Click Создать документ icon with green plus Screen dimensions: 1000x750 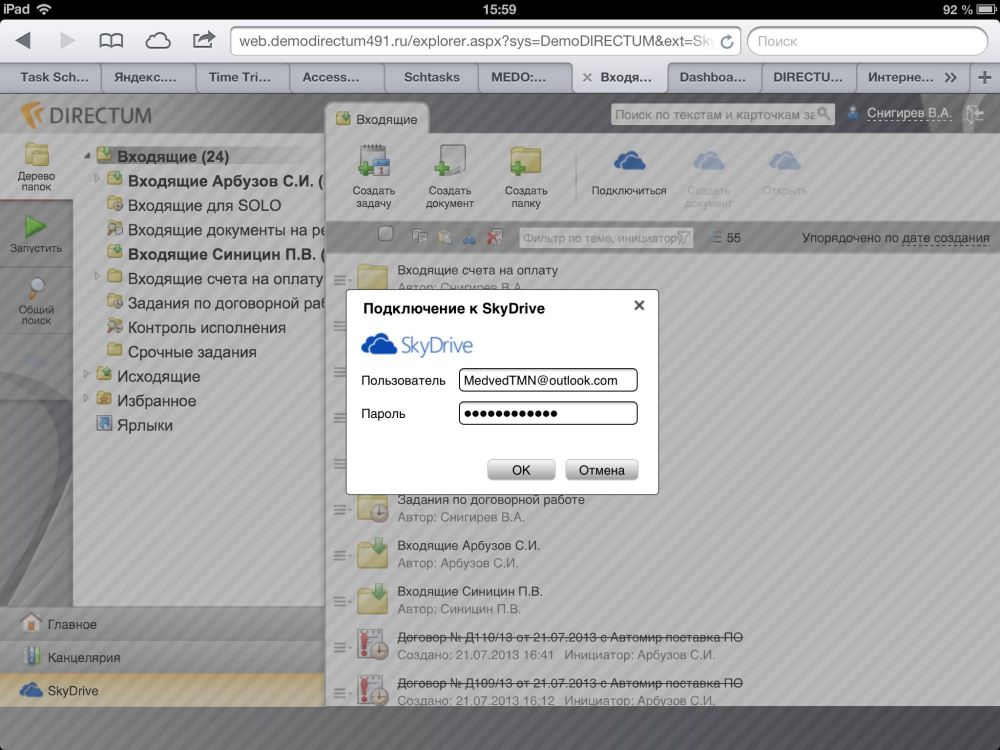coord(450,160)
